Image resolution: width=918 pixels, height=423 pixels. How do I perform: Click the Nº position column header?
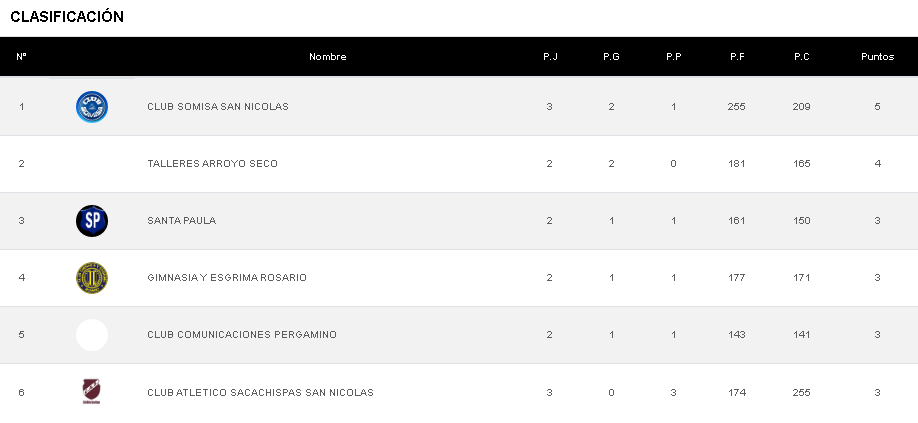point(21,57)
